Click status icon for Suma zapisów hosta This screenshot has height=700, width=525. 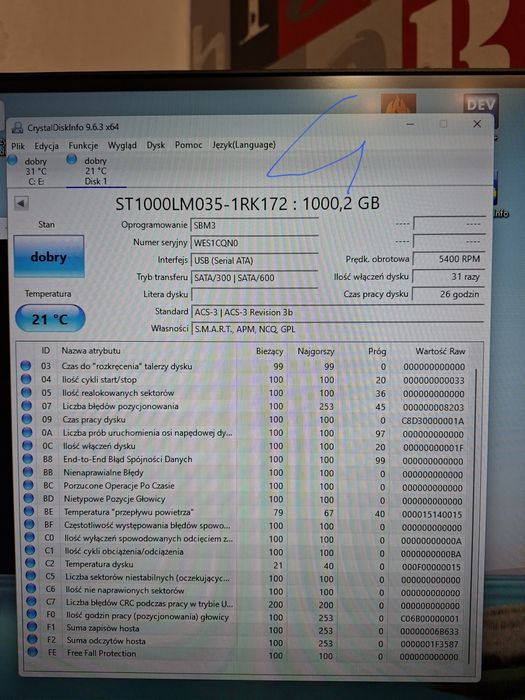coord(32,628)
